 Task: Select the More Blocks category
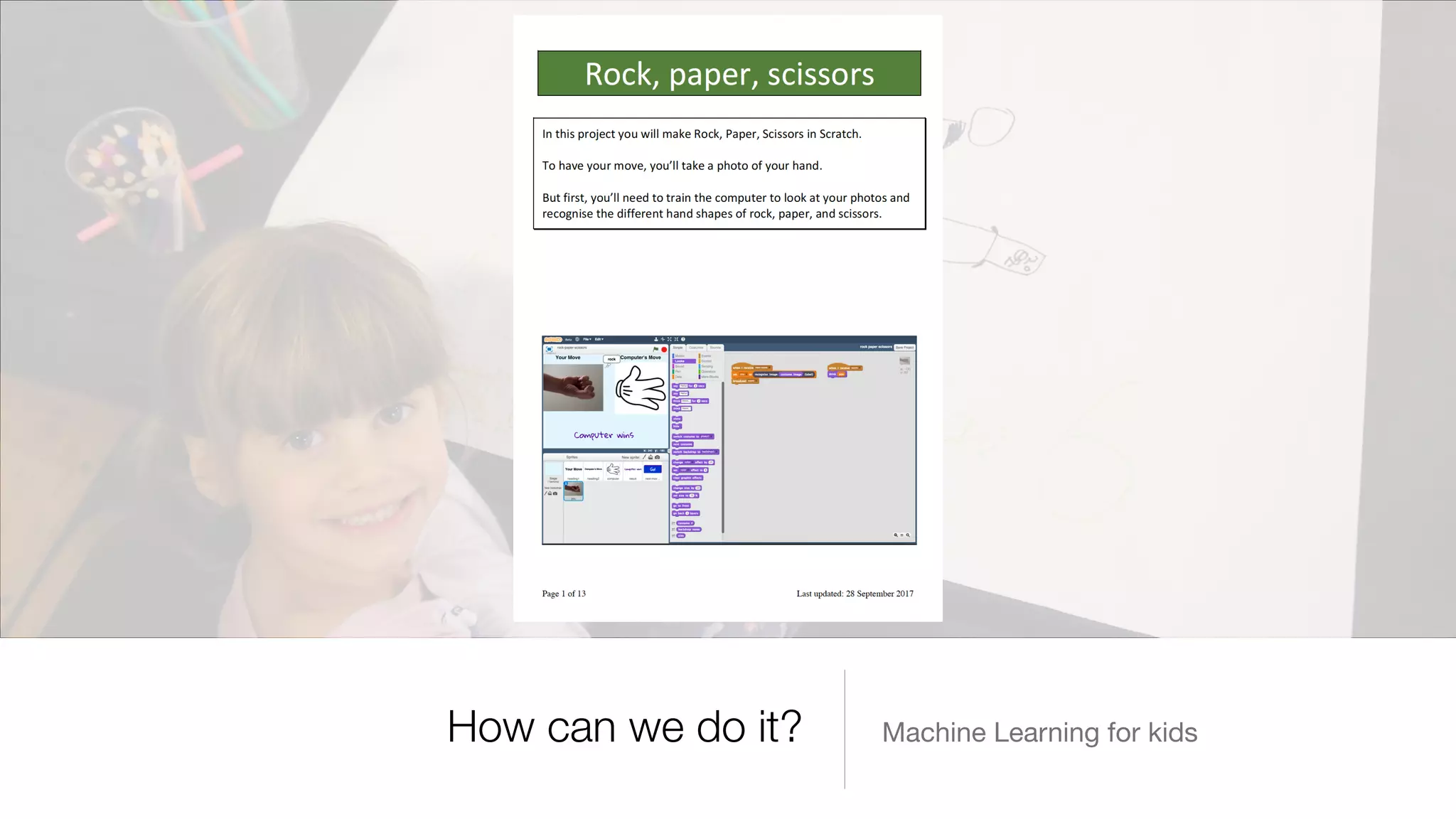coord(710,377)
